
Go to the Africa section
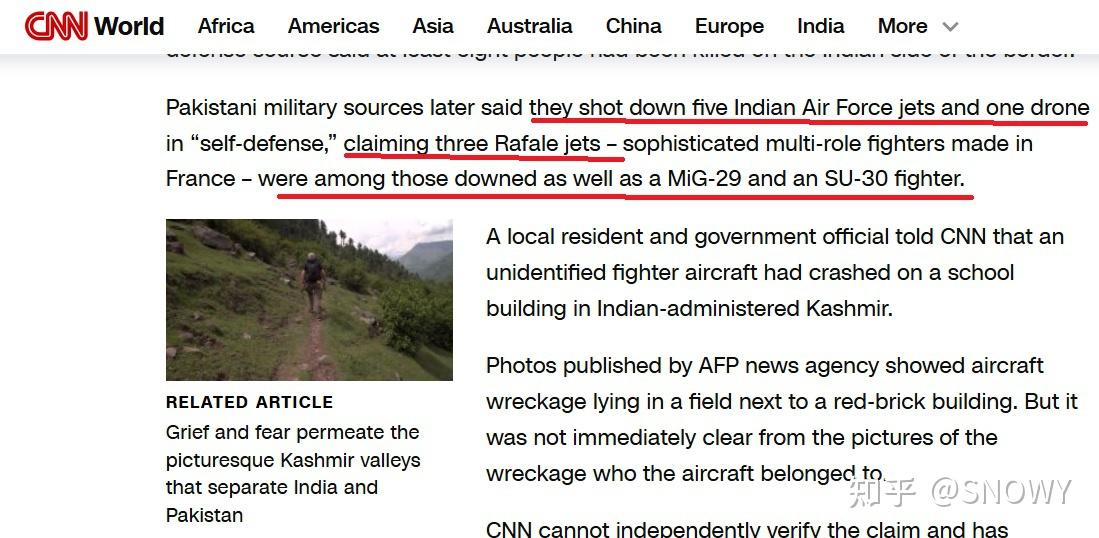pyautogui.click(x=226, y=26)
